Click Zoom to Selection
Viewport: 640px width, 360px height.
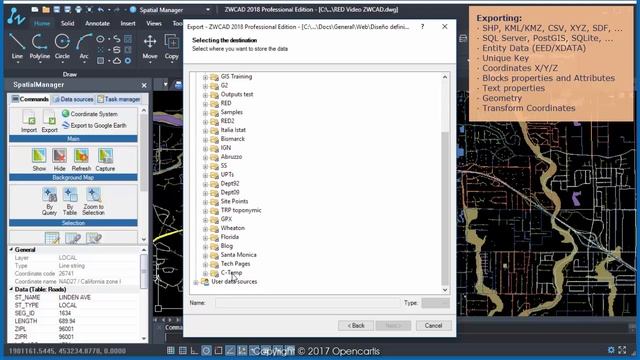tap(93, 201)
